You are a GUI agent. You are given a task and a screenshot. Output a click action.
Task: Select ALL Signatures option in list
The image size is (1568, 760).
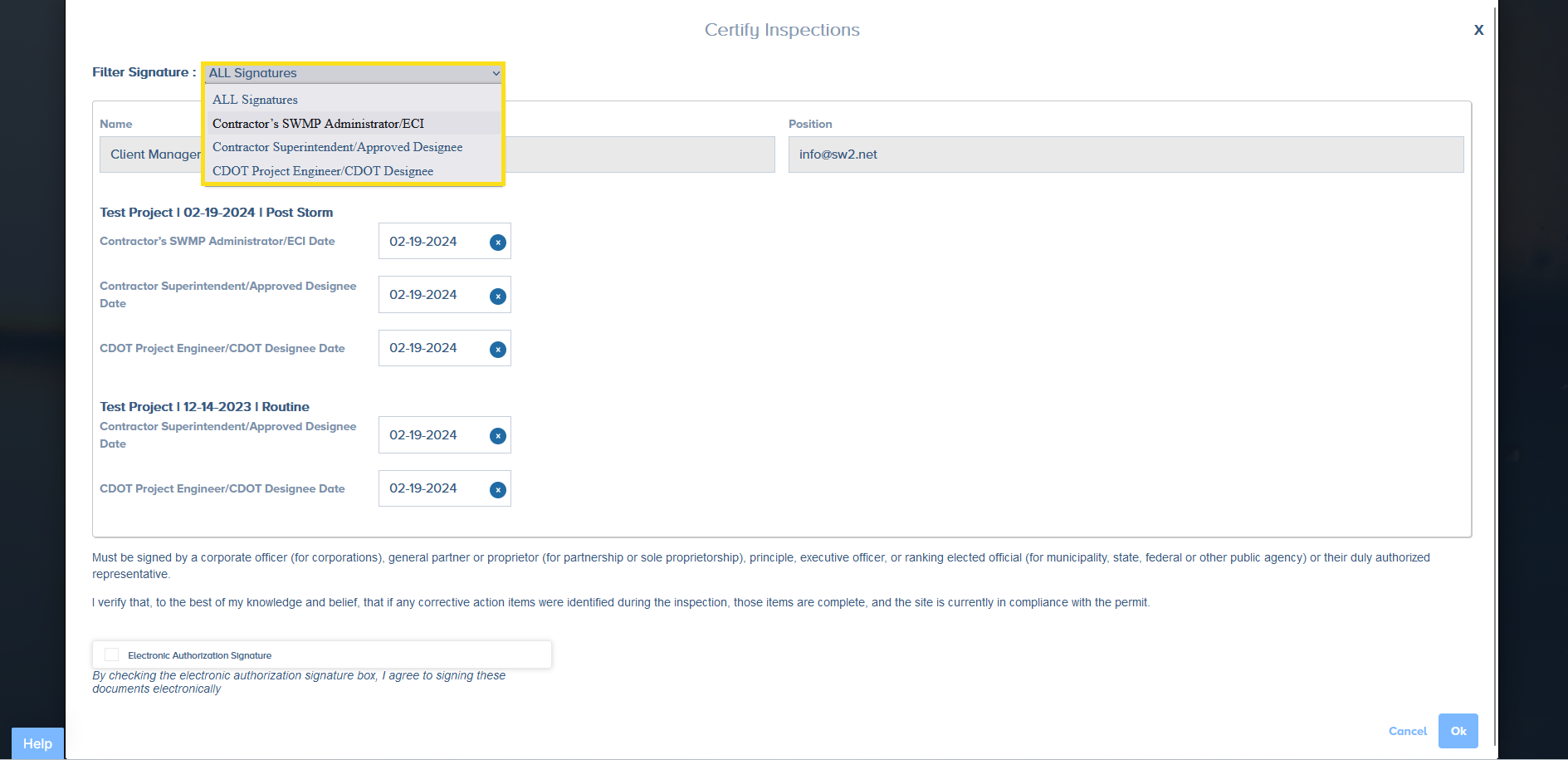pos(255,100)
